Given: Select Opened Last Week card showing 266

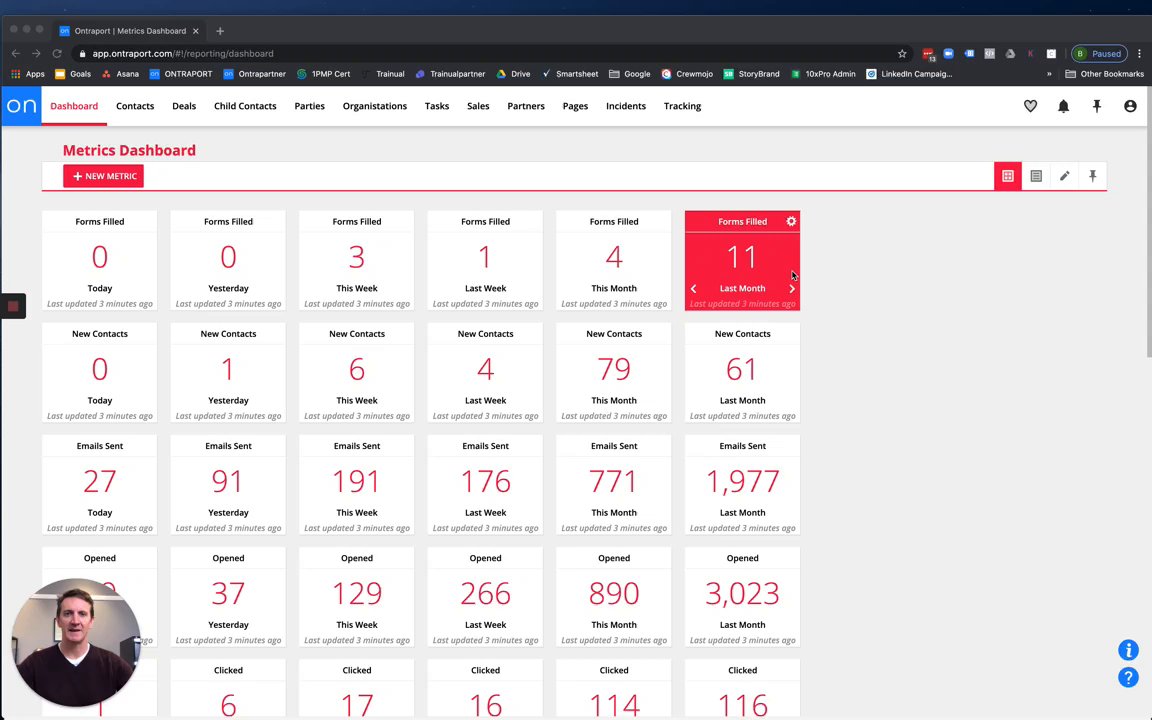Looking at the screenshot, I should (x=485, y=597).
